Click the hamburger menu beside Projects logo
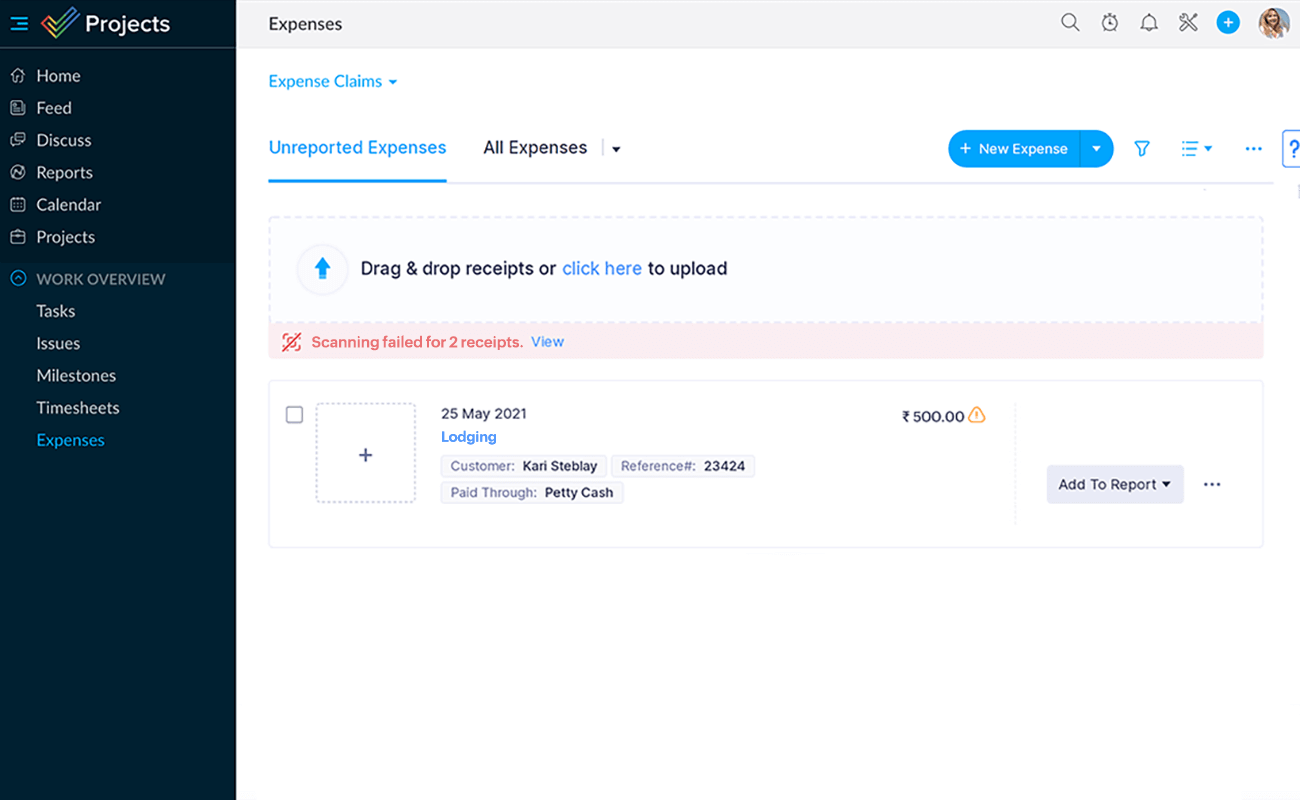The image size is (1300, 800). [18, 24]
